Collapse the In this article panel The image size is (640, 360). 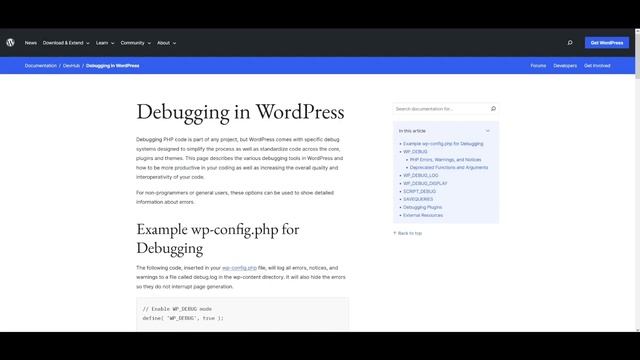coord(487,131)
